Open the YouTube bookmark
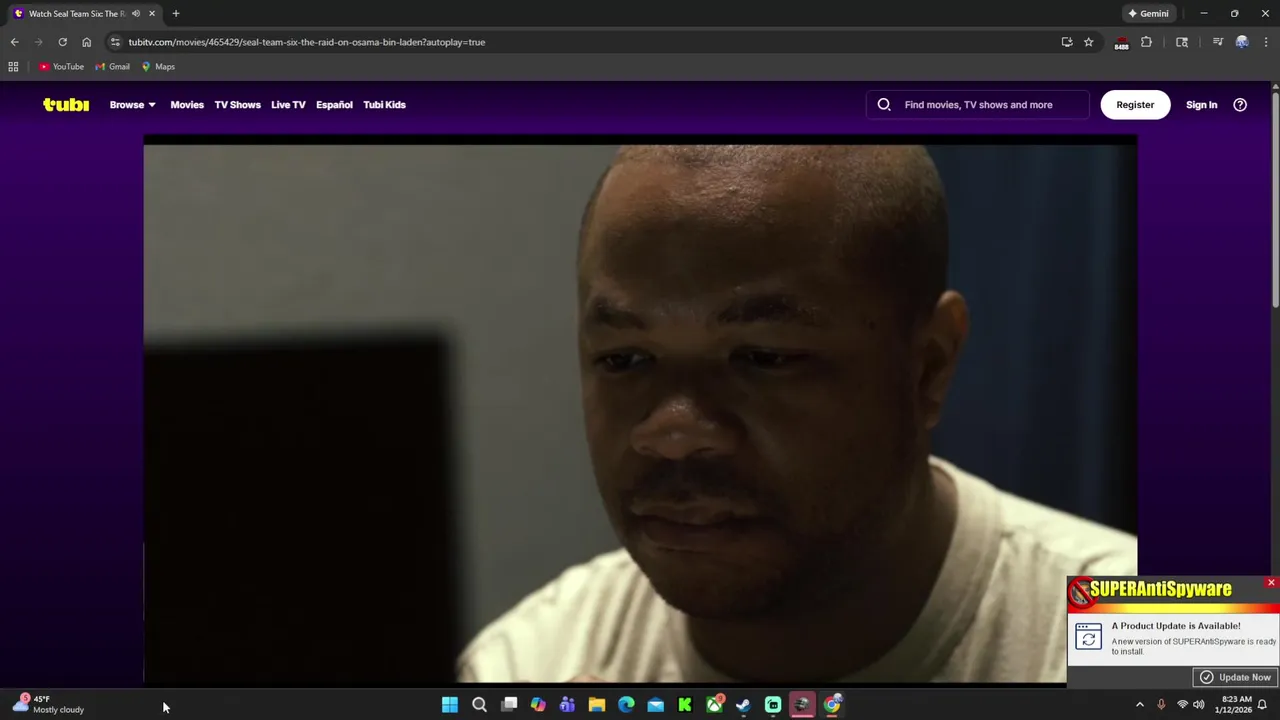The image size is (1280, 720). [61, 67]
